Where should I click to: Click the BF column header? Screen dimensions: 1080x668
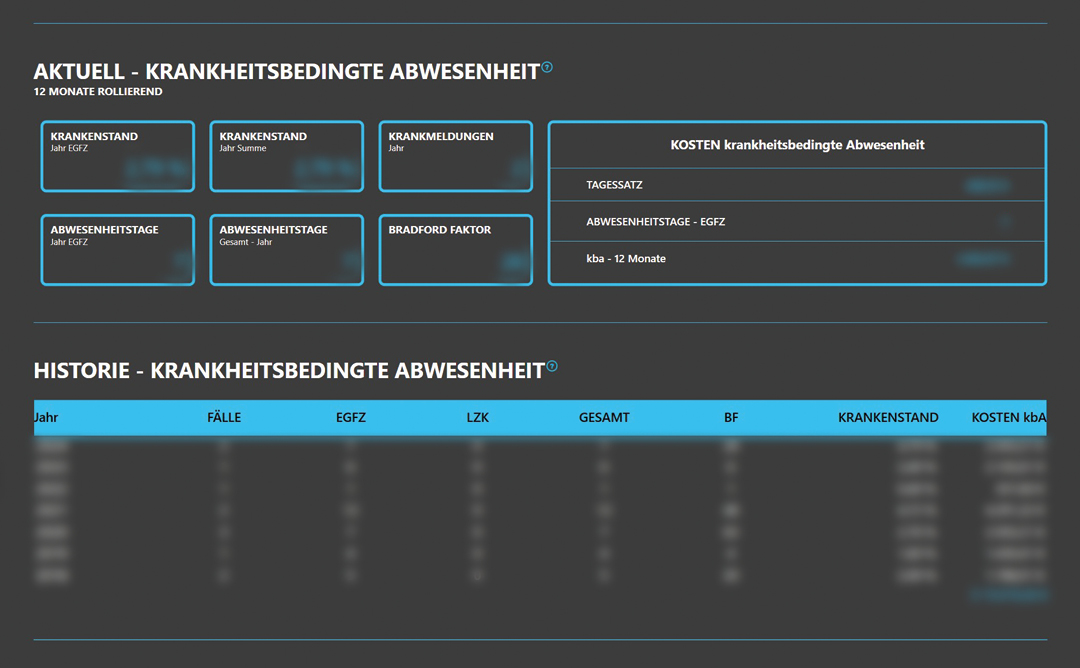731,417
